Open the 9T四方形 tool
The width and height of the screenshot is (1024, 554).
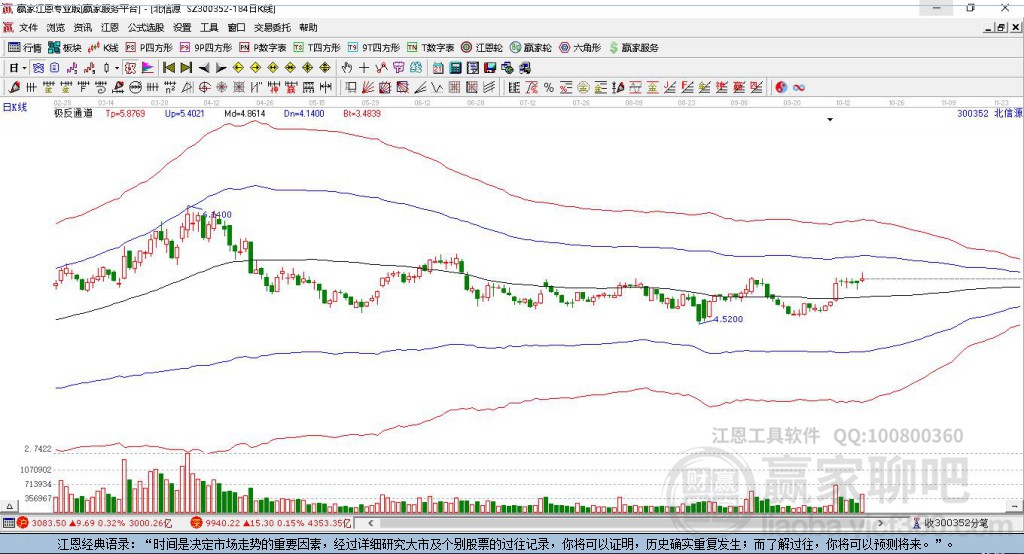tap(374, 48)
